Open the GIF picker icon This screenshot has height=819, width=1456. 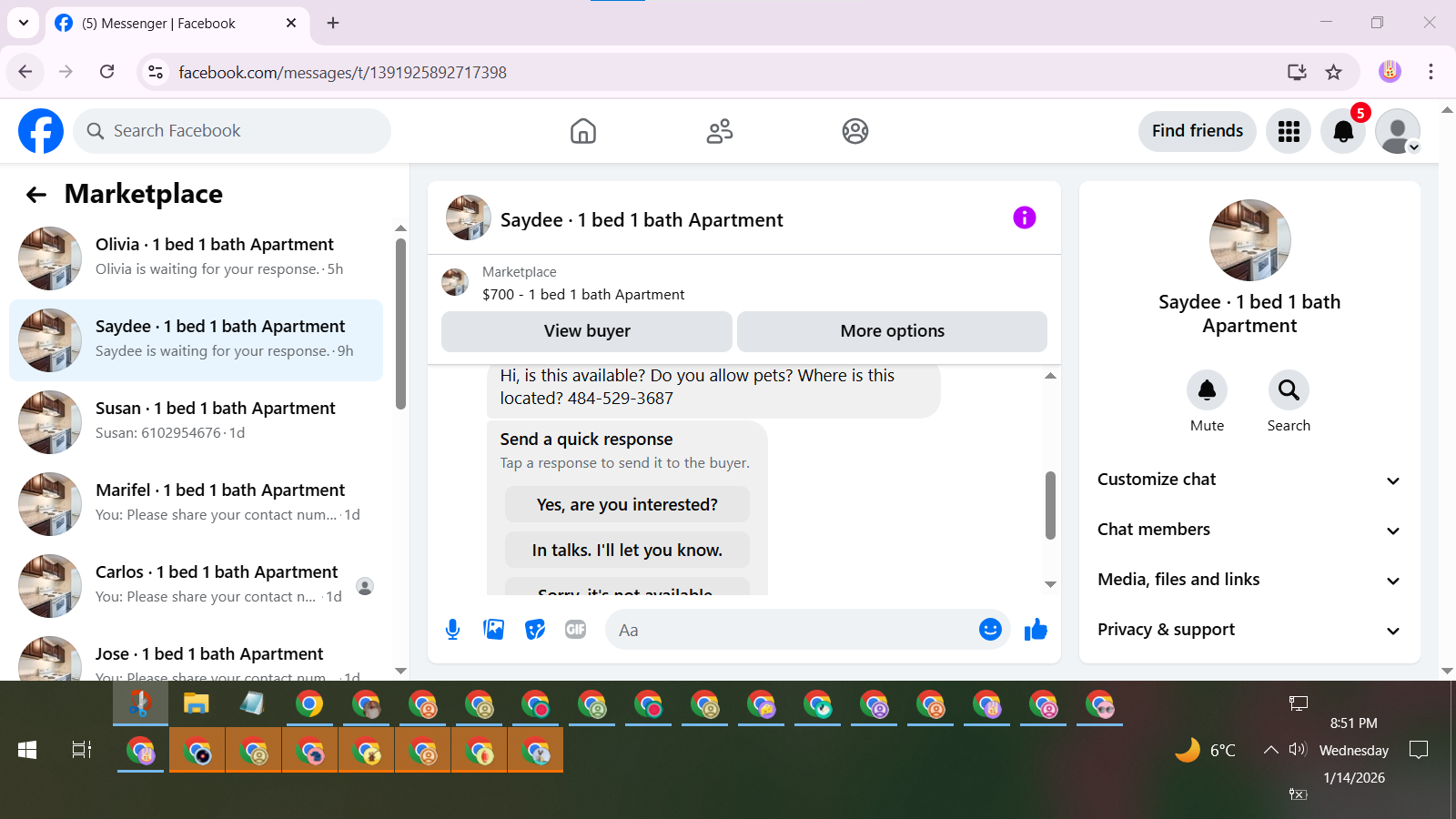[x=576, y=630]
